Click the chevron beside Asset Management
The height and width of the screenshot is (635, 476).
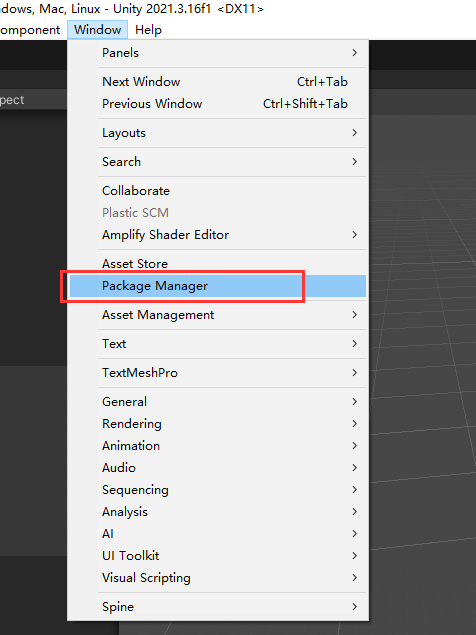point(354,315)
